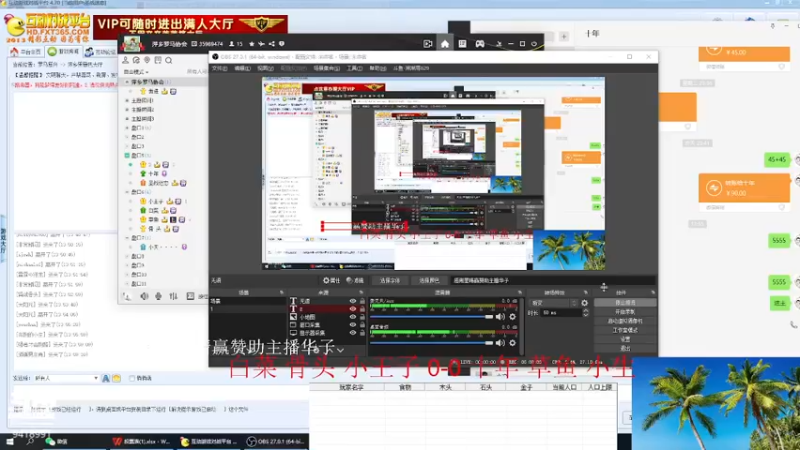Toggle visibility of 小地图 source
The image size is (800, 450).
(x=353, y=317)
